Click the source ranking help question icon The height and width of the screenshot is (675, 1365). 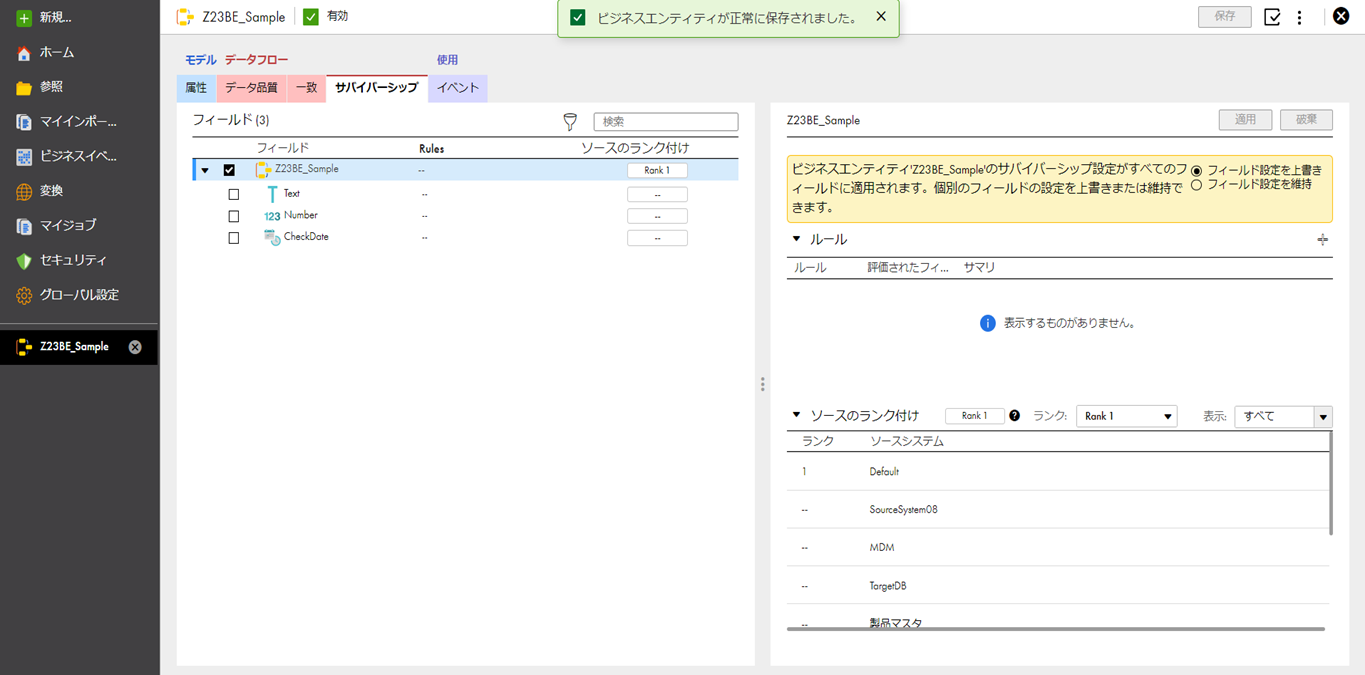point(1014,416)
